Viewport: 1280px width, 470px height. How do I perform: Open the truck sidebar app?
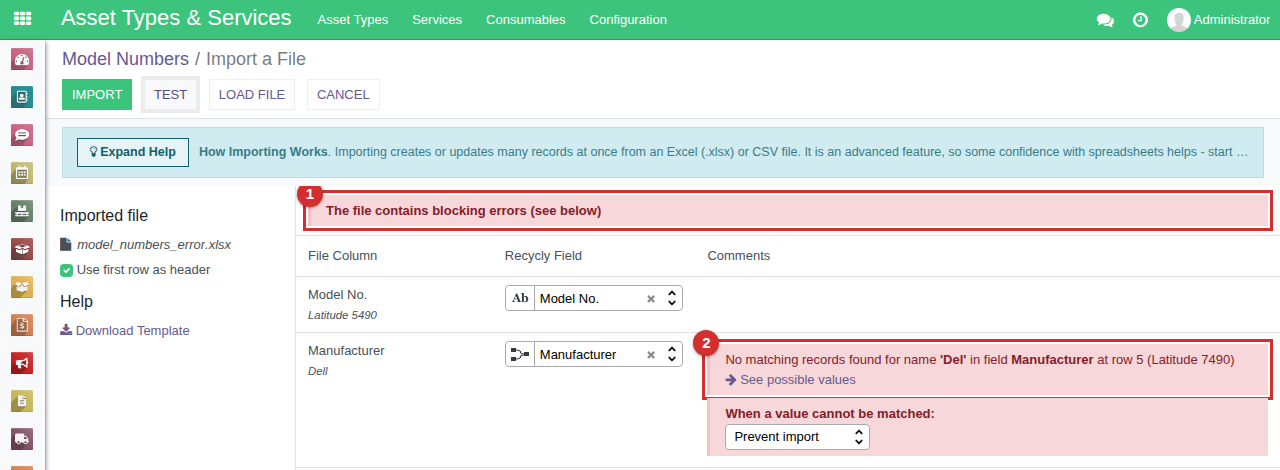pyautogui.click(x=22, y=439)
